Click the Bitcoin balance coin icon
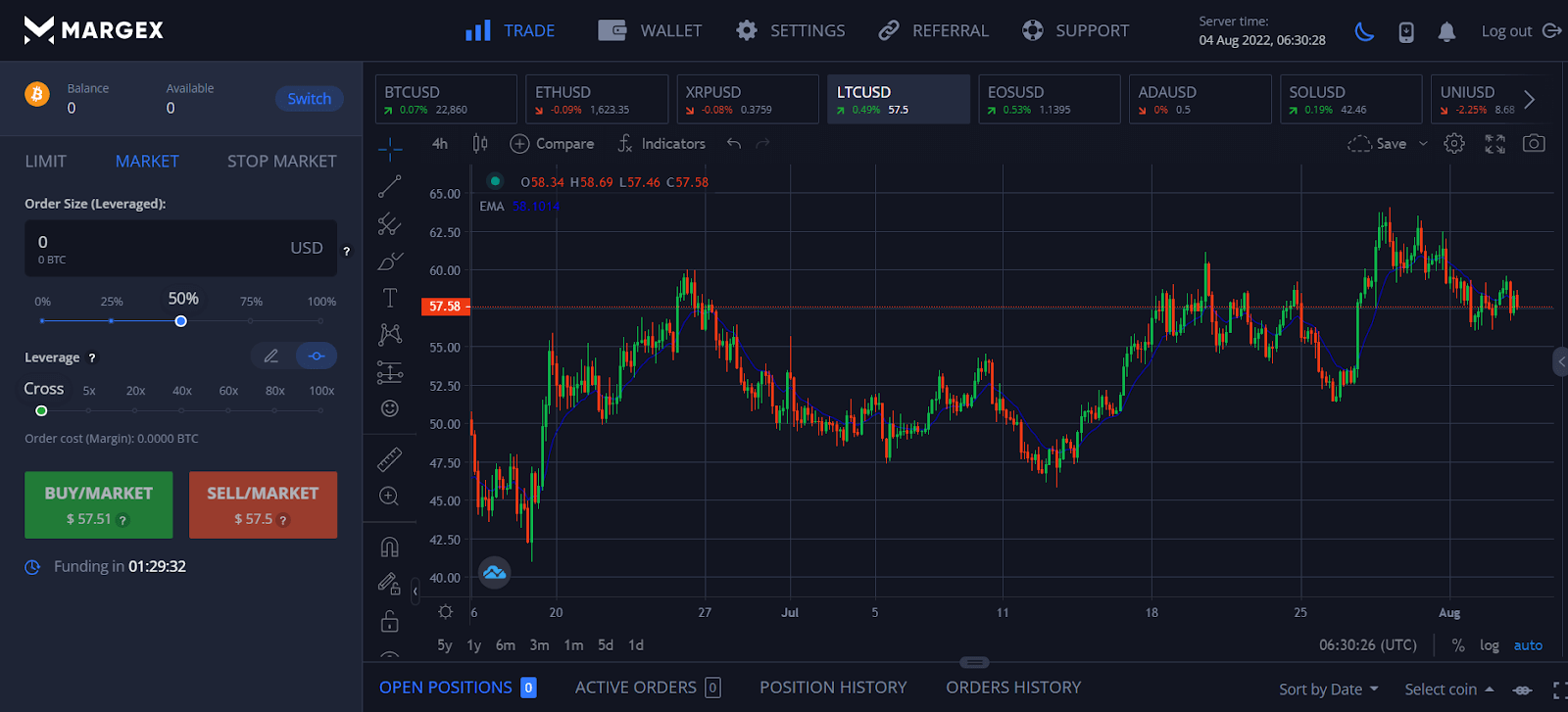The image size is (1568, 712). click(37, 94)
